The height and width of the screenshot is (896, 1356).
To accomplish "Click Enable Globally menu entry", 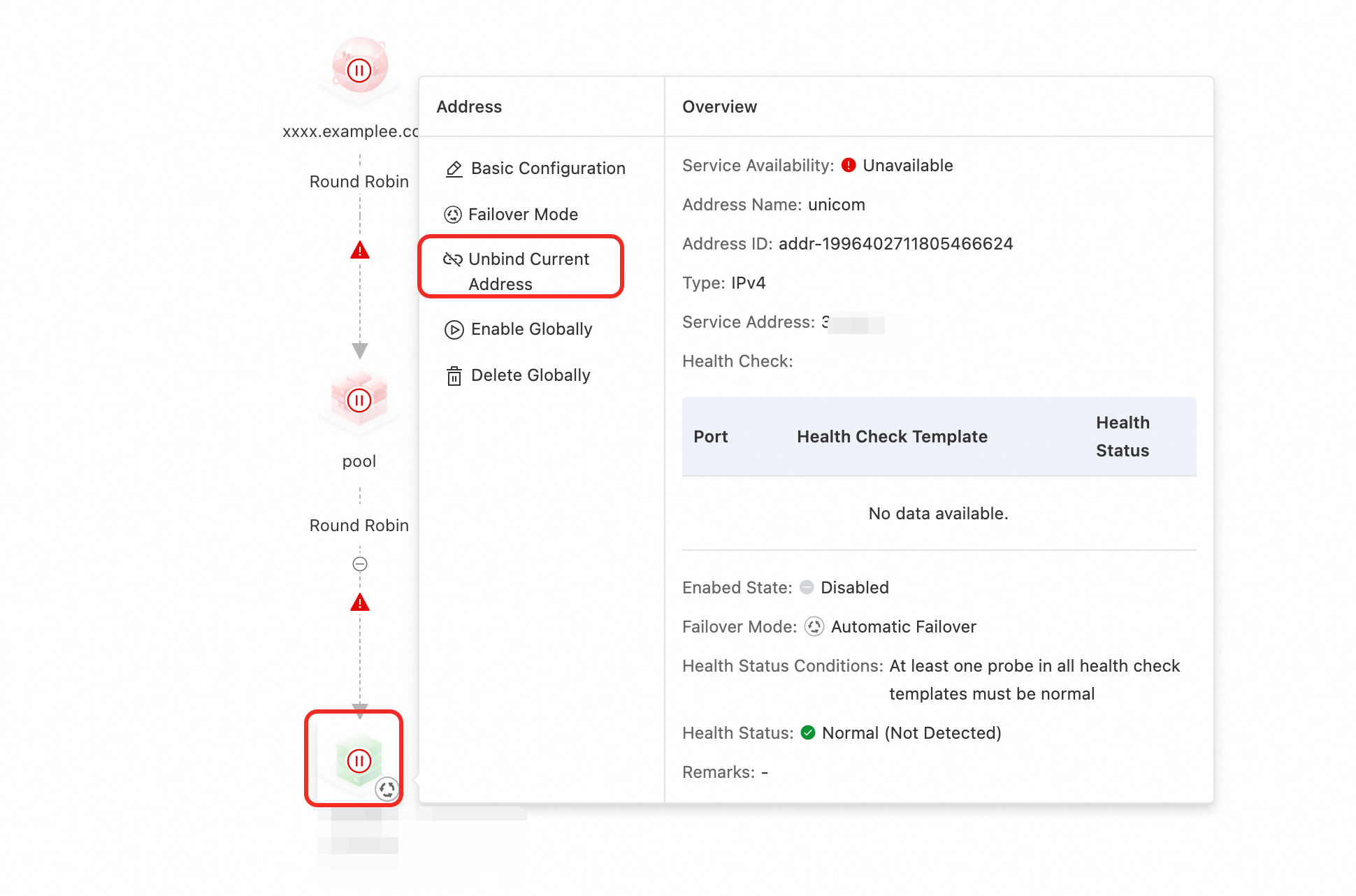I will tap(531, 329).
